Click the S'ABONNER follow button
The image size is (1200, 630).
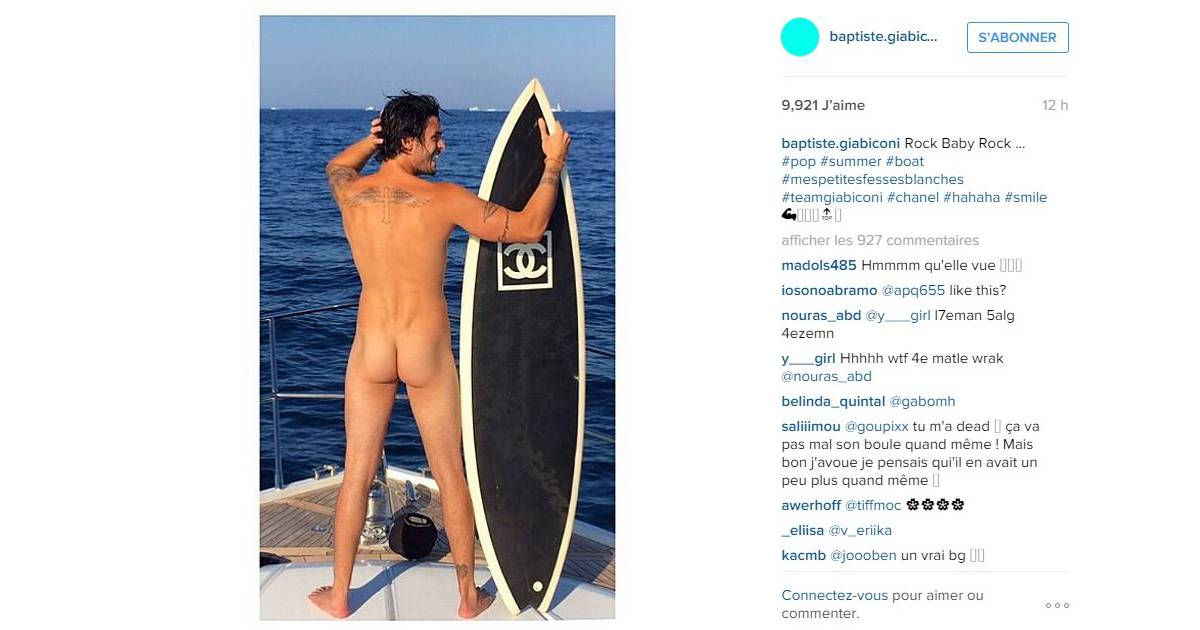tap(1018, 37)
